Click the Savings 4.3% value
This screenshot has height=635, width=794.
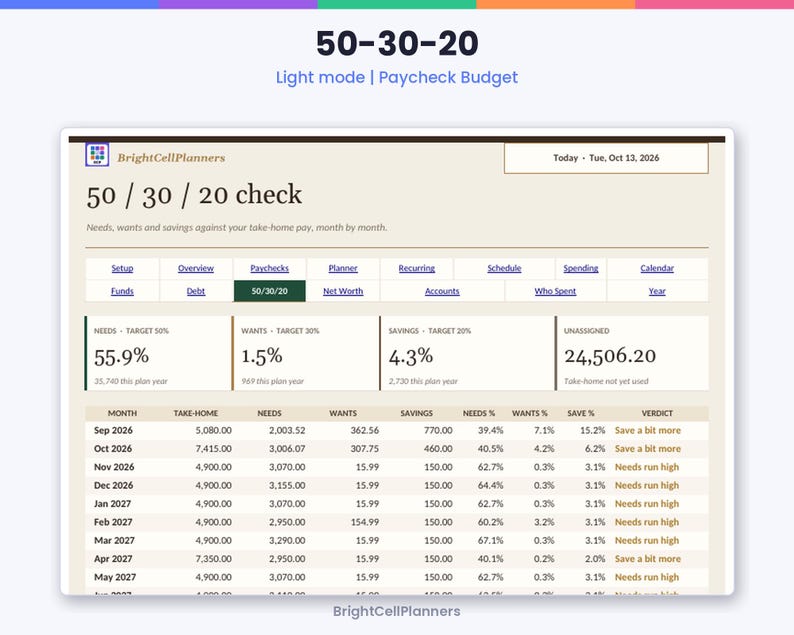click(x=411, y=356)
